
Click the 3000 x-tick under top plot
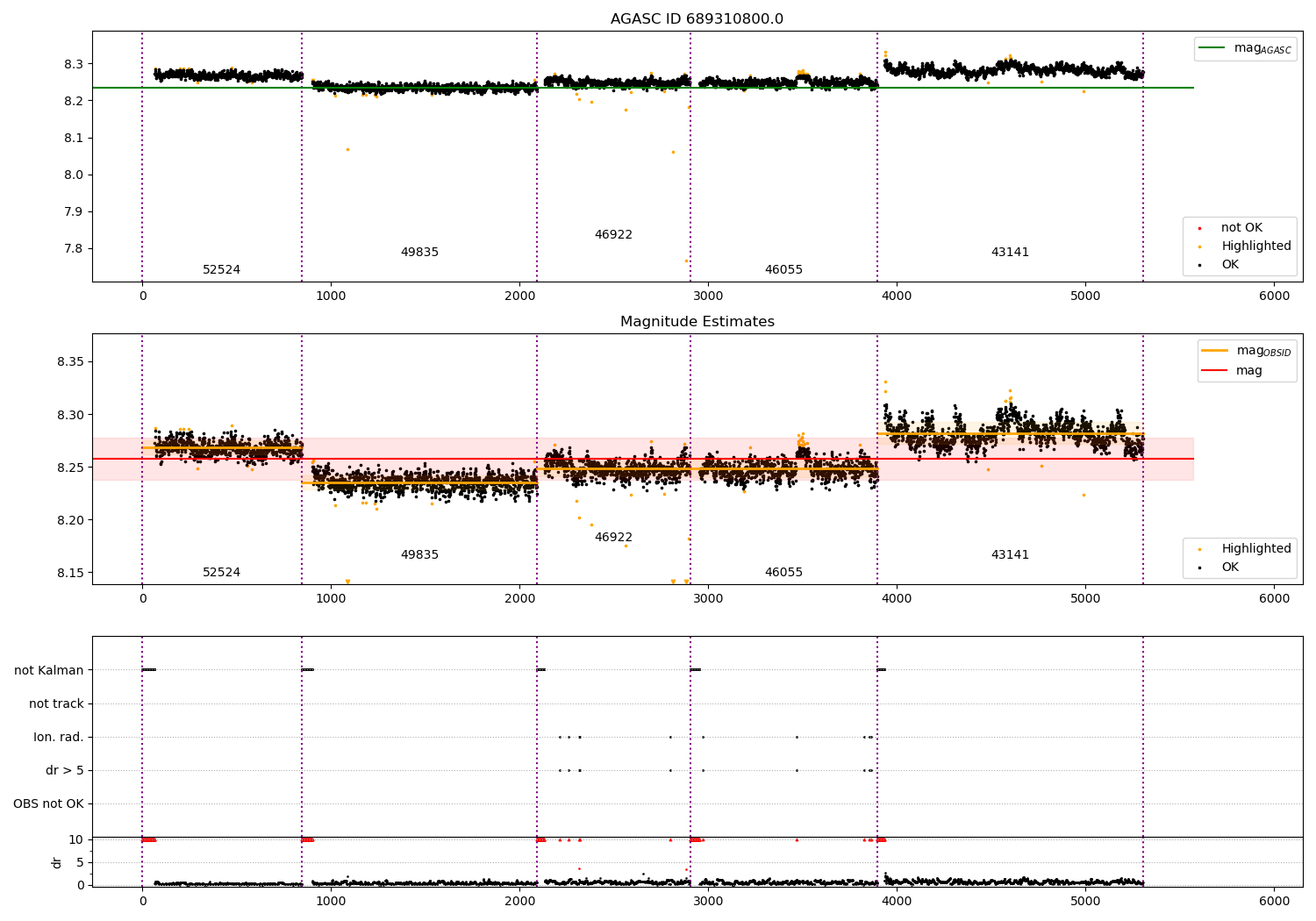point(708,296)
